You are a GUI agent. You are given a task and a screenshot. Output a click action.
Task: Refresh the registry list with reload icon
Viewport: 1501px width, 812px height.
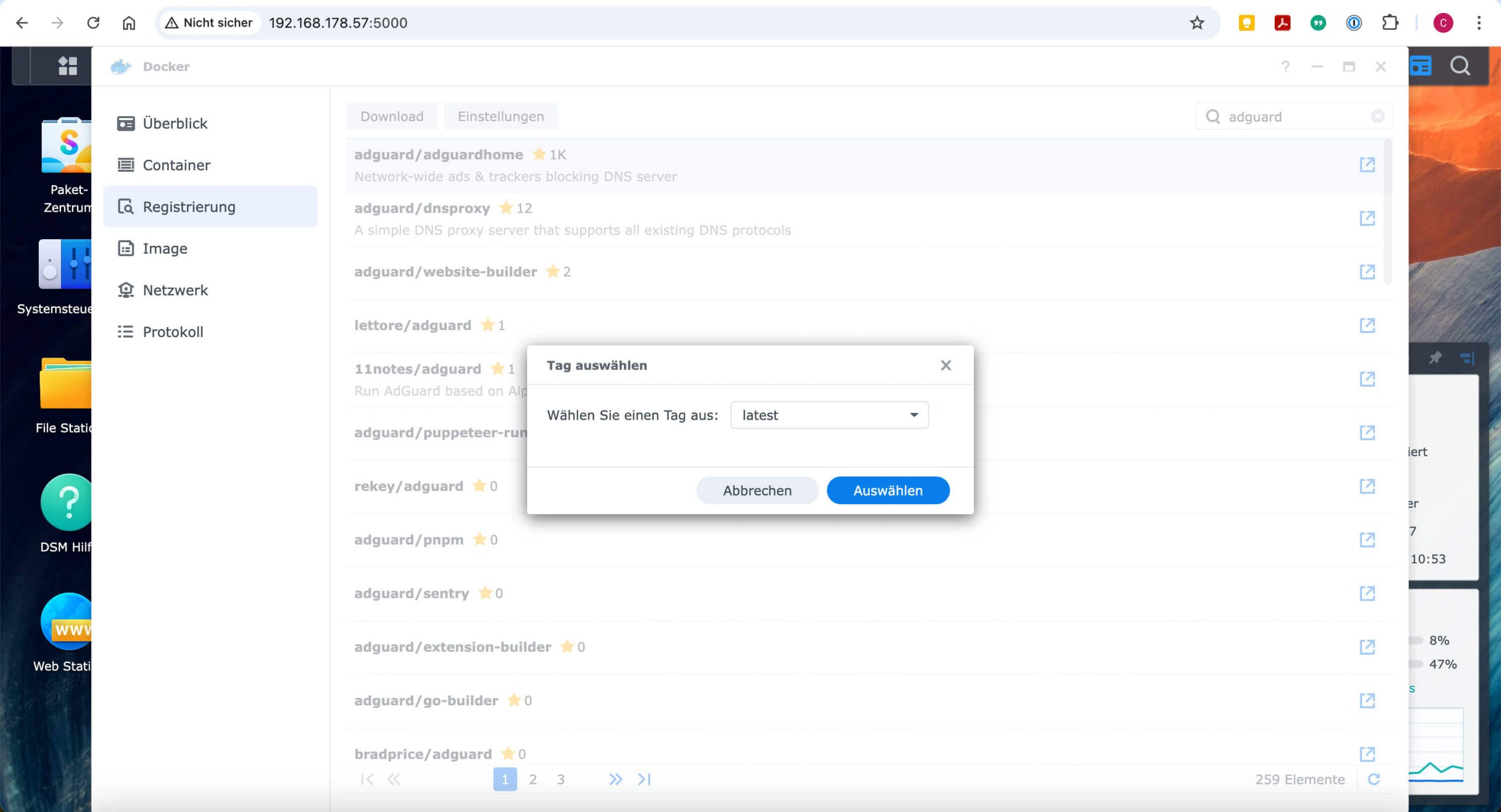tap(1374, 779)
